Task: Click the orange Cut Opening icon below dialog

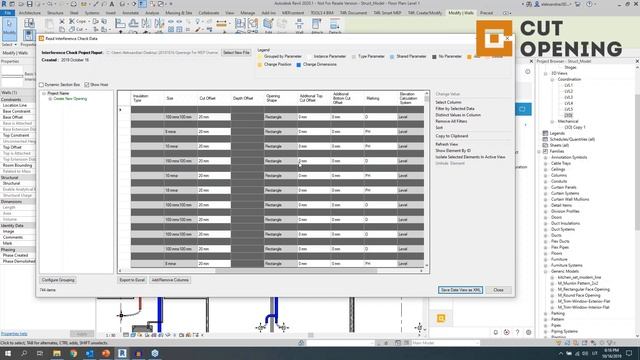Action: point(441,318)
